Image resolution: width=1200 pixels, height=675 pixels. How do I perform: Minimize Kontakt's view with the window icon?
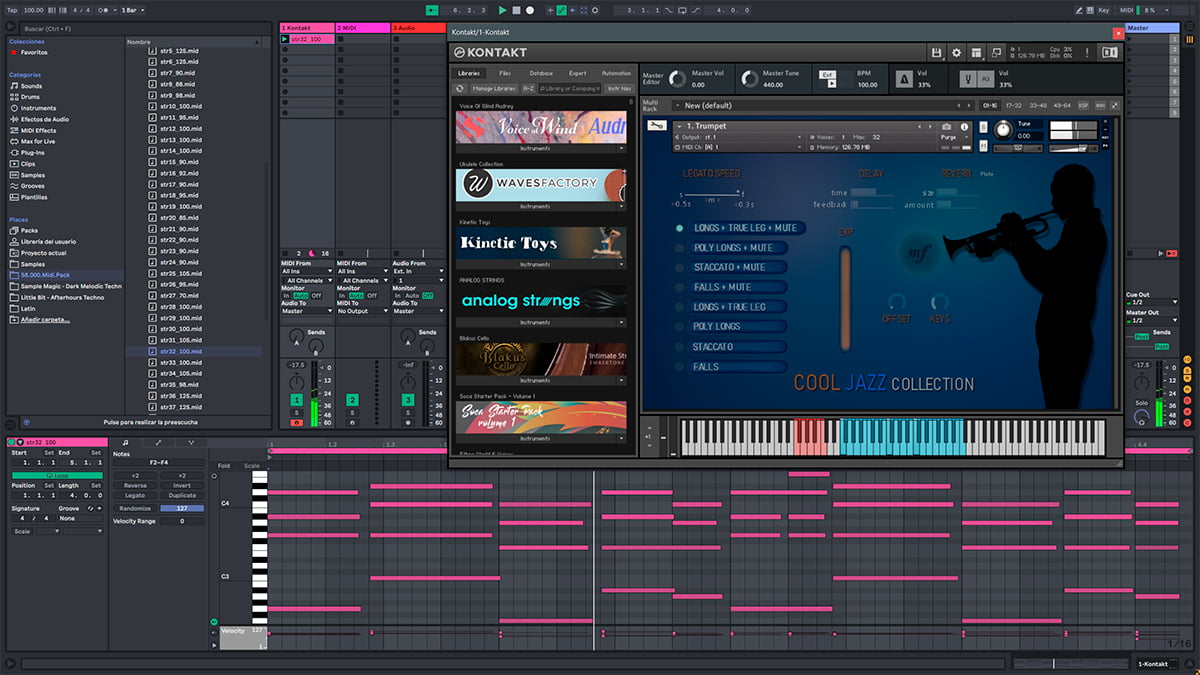995,52
